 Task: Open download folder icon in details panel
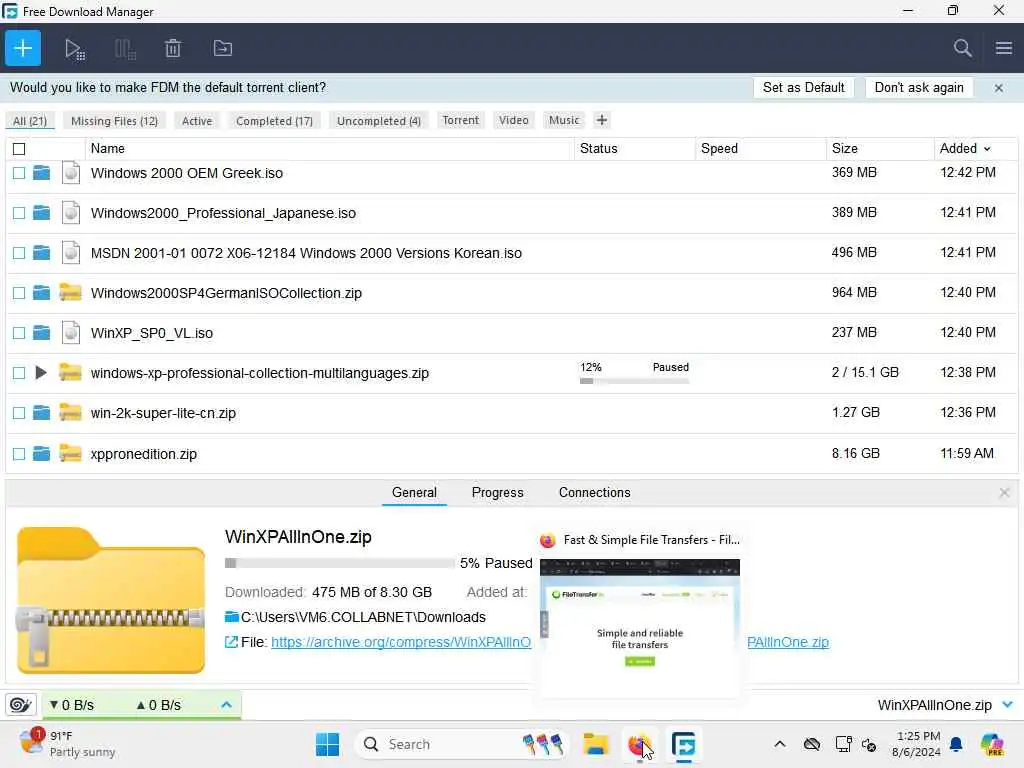[232, 616]
